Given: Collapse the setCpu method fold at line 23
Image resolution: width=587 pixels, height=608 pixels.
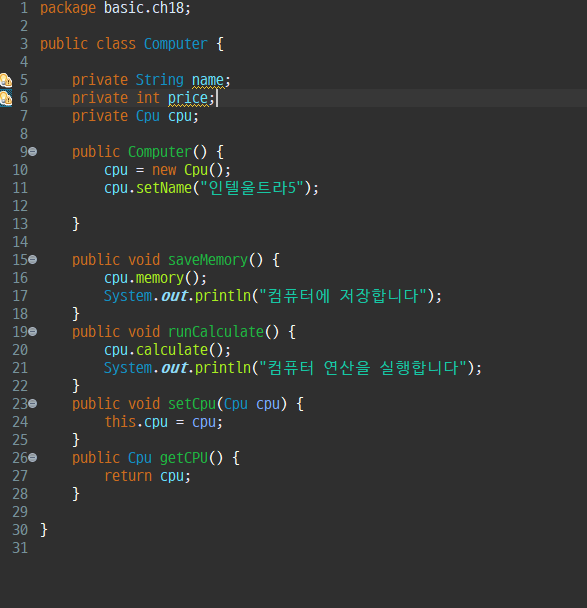Looking at the screenshot, I should click(x=33, y=404).
